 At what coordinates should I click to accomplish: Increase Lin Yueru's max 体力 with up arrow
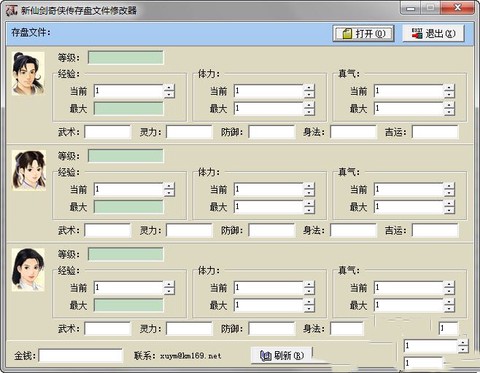[x=309, y=302]
